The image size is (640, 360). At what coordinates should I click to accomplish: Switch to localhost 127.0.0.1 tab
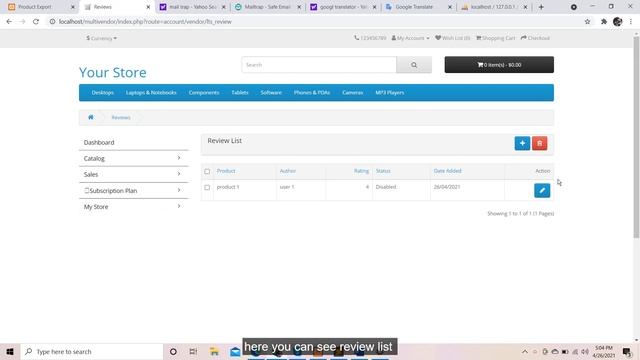point(494,7)
